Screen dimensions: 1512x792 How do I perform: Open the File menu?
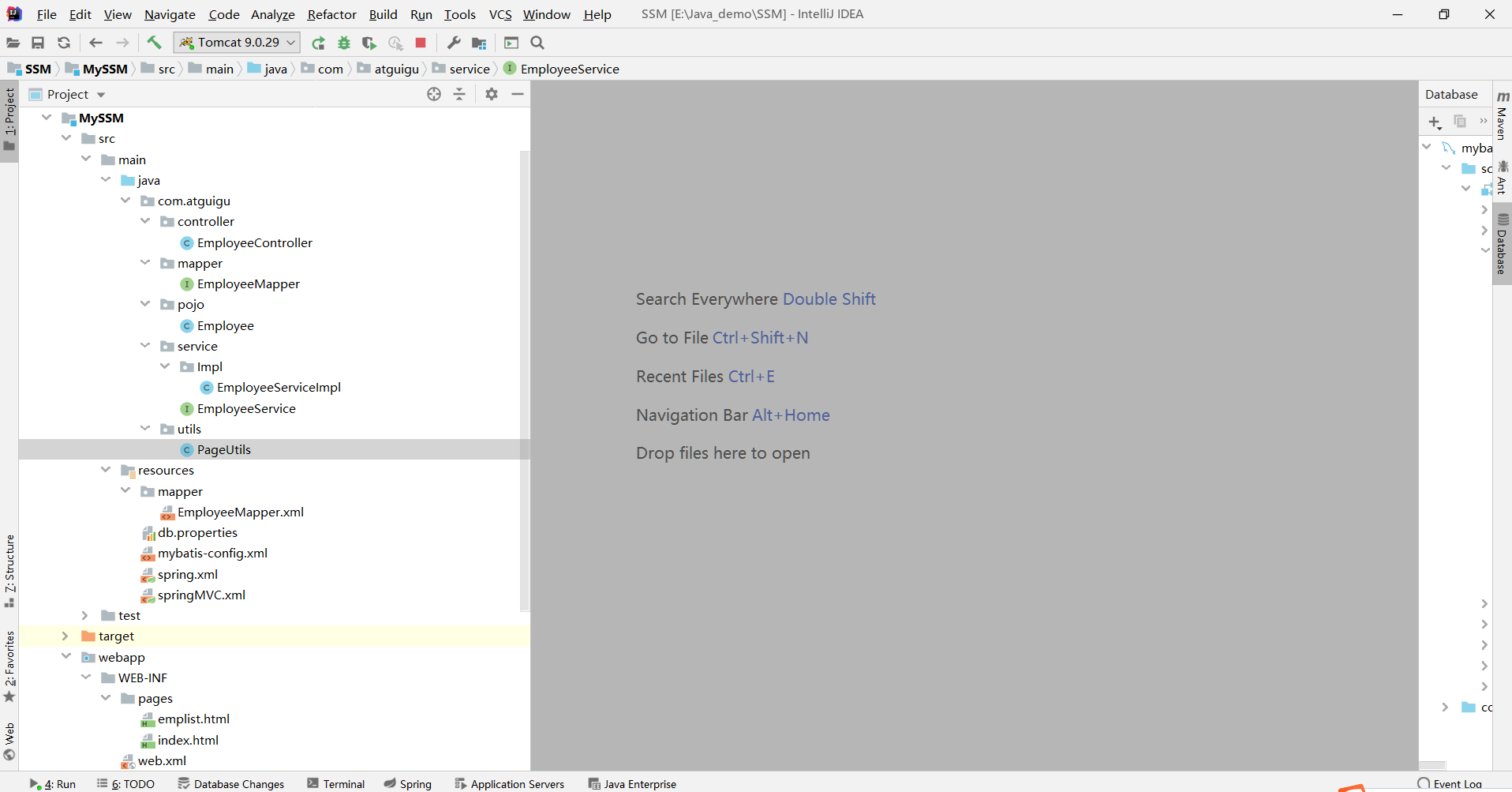pyautogui.click(x=47, y=14)
